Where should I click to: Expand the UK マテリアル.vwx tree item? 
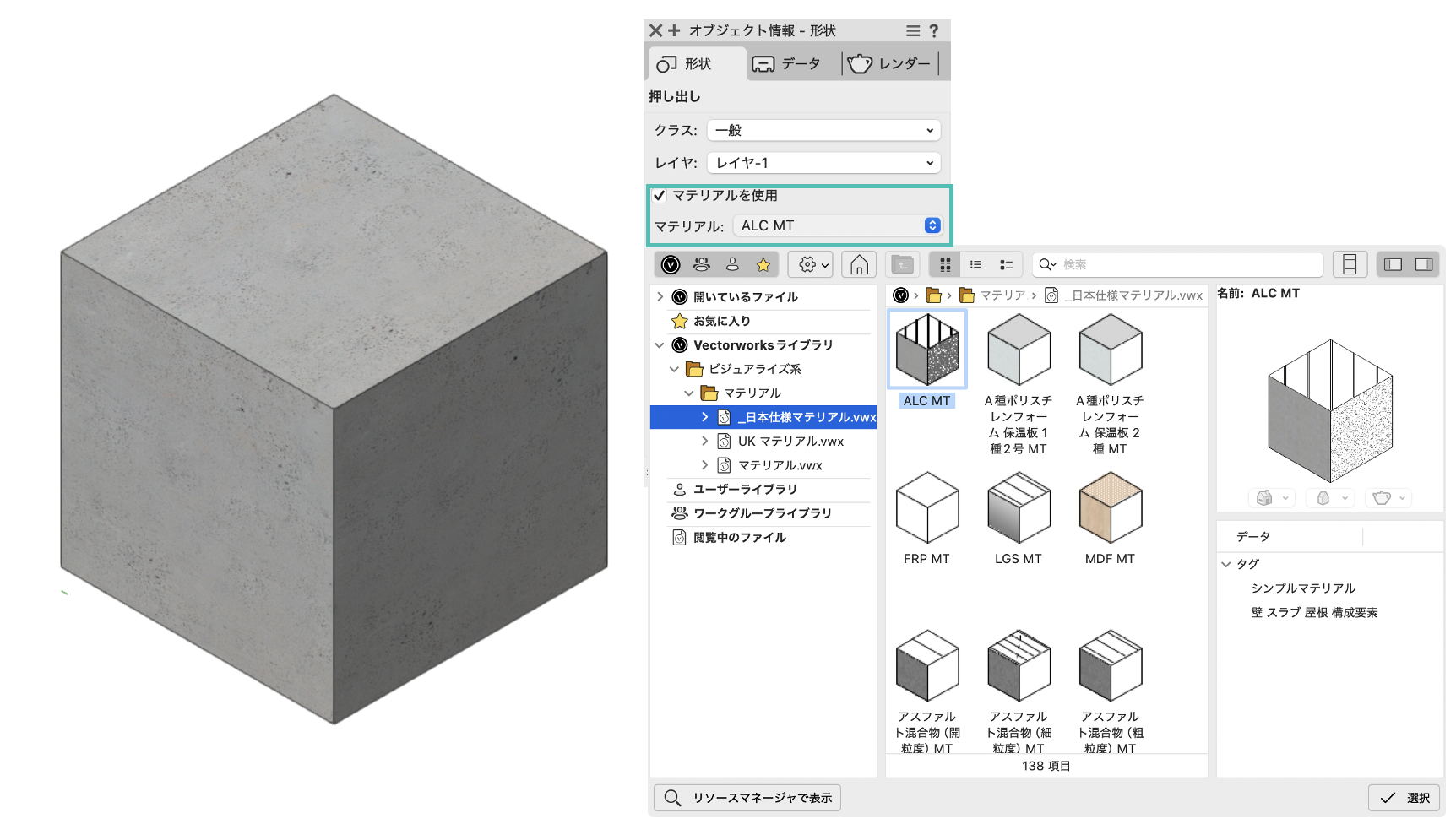(704, 442)
